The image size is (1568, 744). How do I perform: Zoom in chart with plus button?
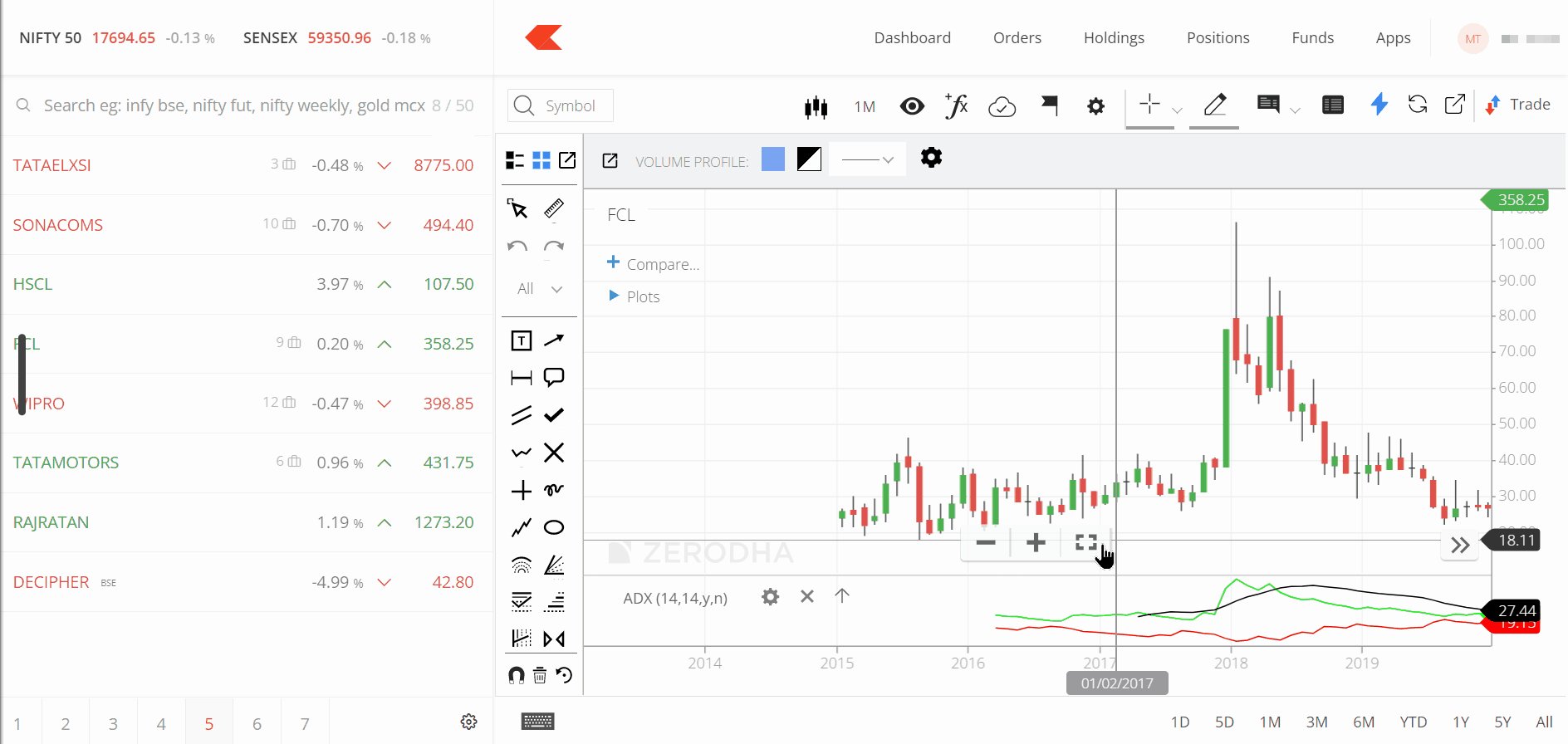pyautogui.click(x=1036, y=543)
